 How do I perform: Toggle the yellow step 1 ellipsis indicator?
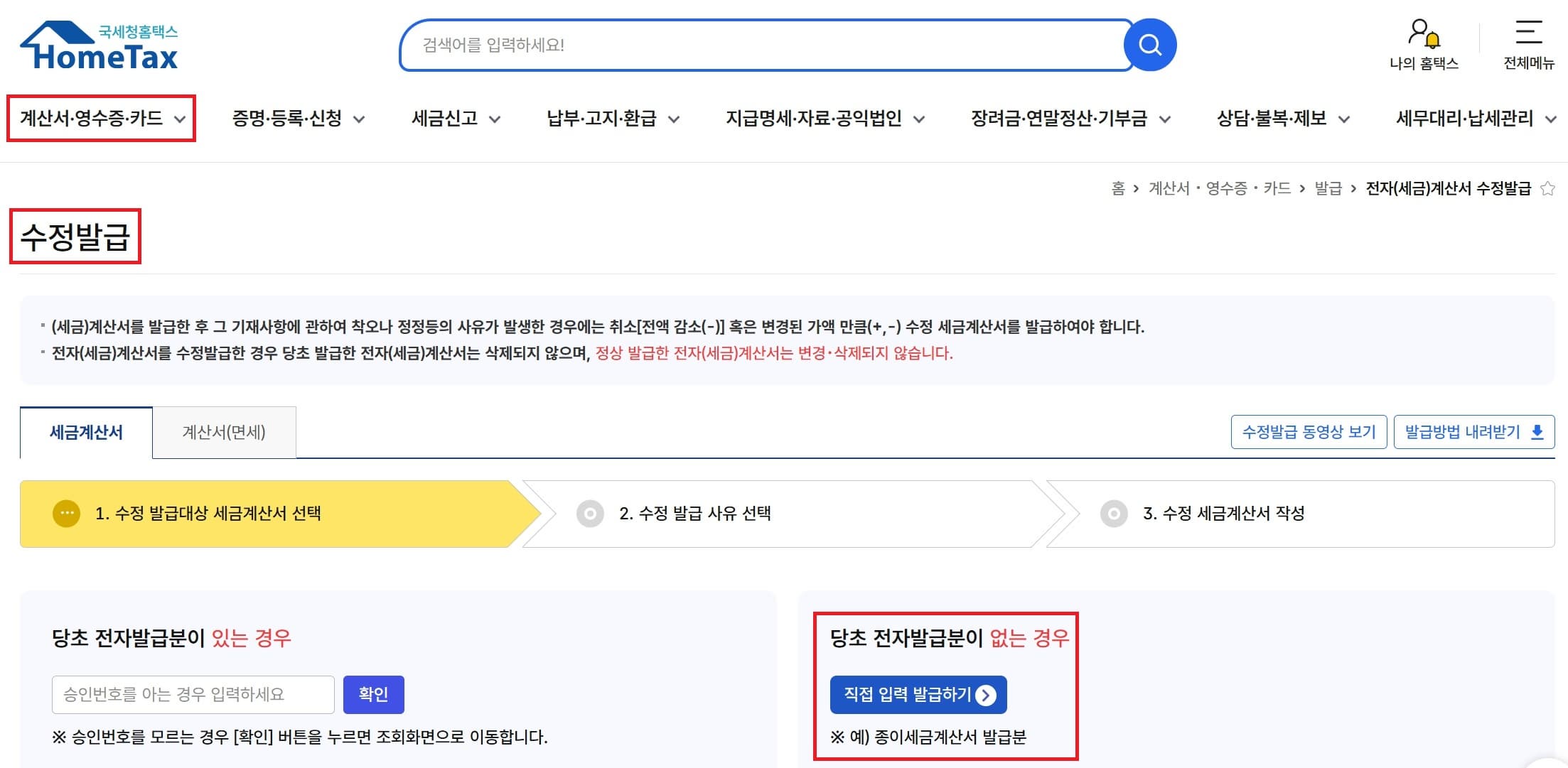(66, 514)
